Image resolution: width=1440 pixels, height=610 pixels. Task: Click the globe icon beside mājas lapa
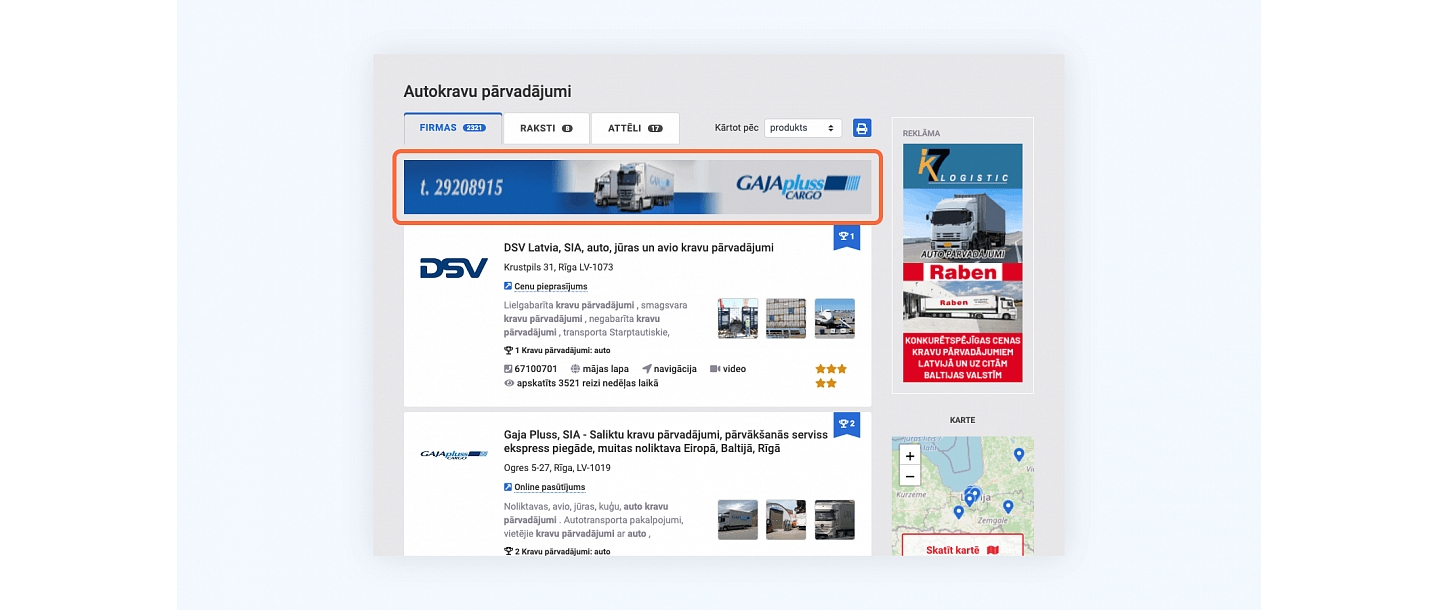click(575, 369)
